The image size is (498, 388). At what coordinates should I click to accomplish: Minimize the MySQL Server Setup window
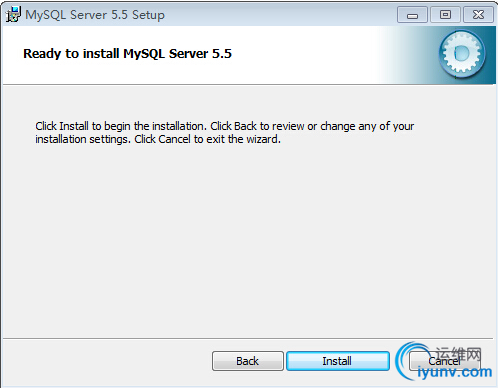pos(412,15)
